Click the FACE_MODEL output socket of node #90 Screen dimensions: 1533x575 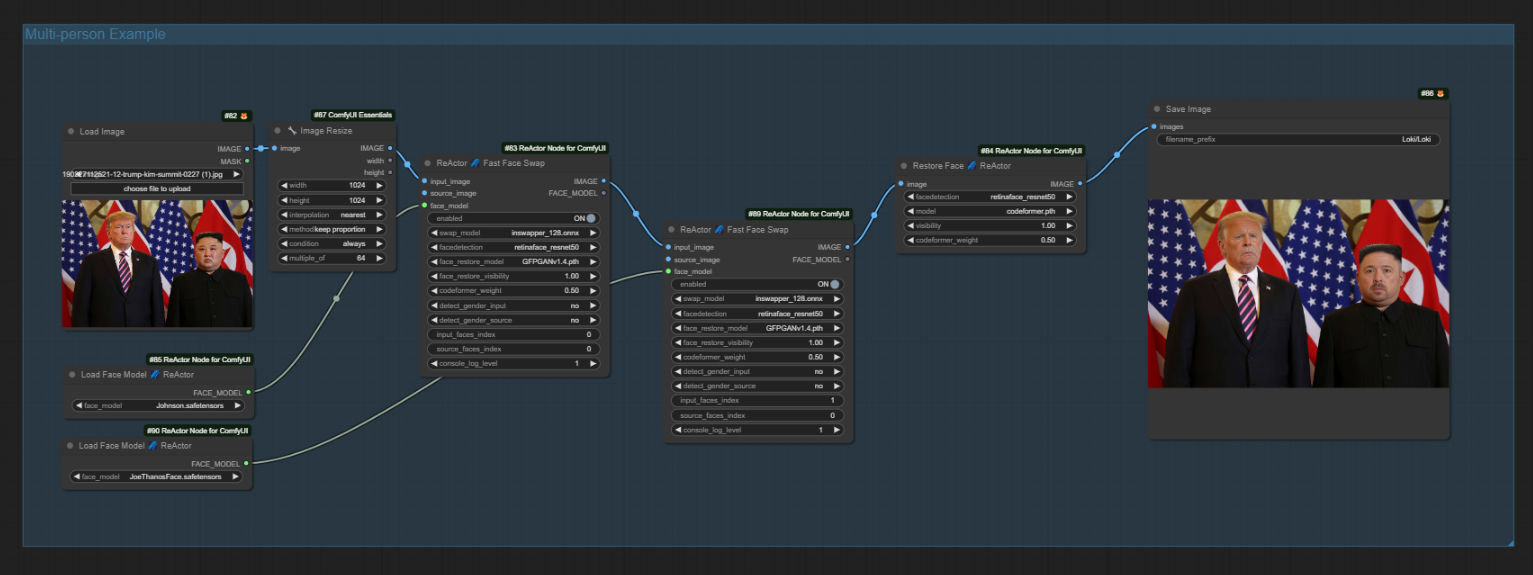[x=246, y=463]
